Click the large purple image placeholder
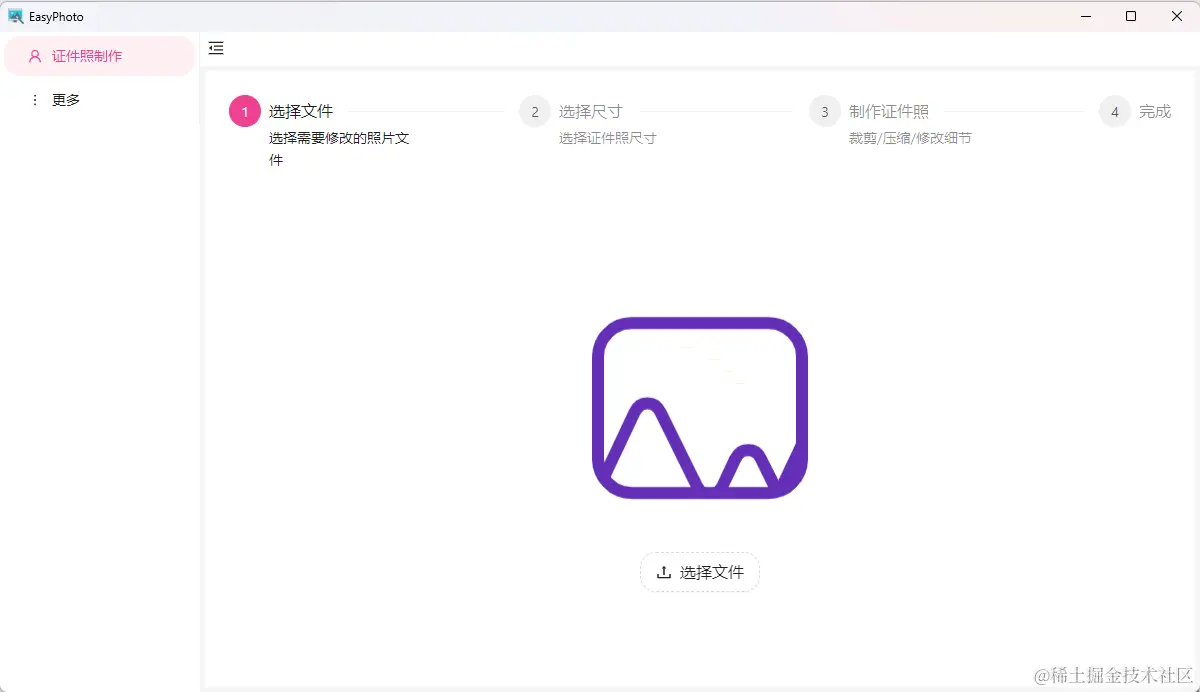Screen dimensions: 1200x692 tap(700, 408)
